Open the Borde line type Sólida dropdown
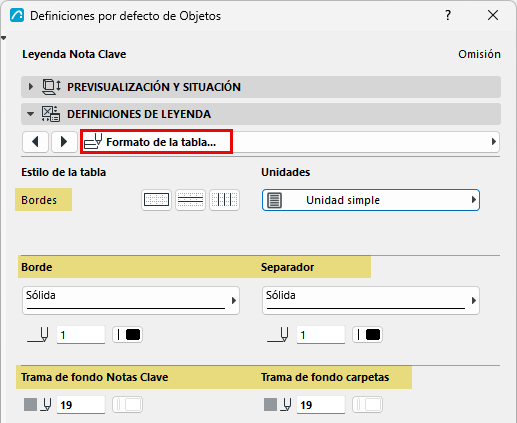This screenshot has width=517, height=423. pos(131,300)
